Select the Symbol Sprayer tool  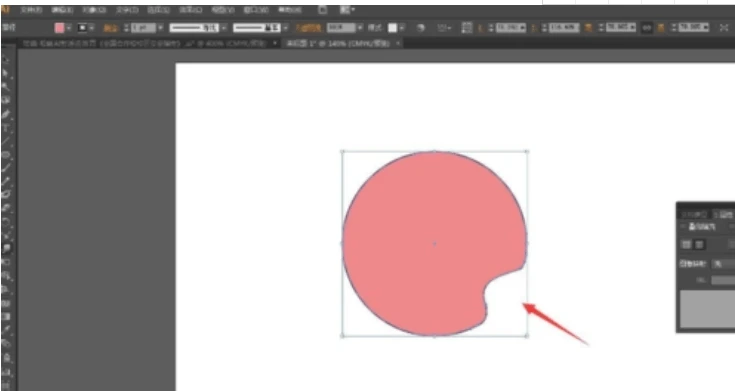point(6,357)
